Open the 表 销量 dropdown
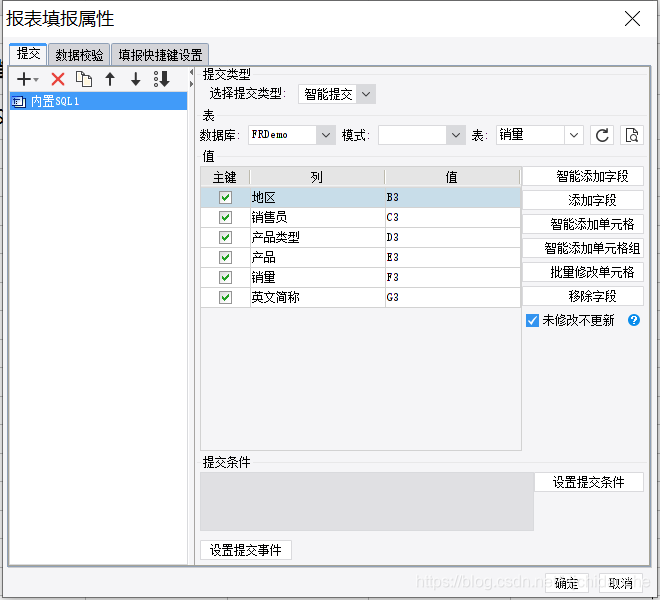660x600 pixels. (x=573, y=135)
